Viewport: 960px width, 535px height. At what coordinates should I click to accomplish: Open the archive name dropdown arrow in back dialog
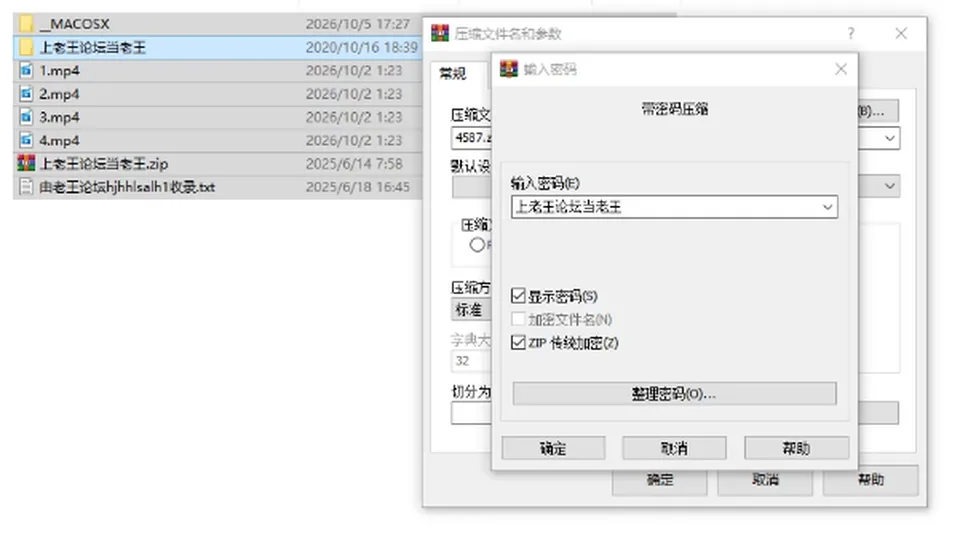[890, 138]
